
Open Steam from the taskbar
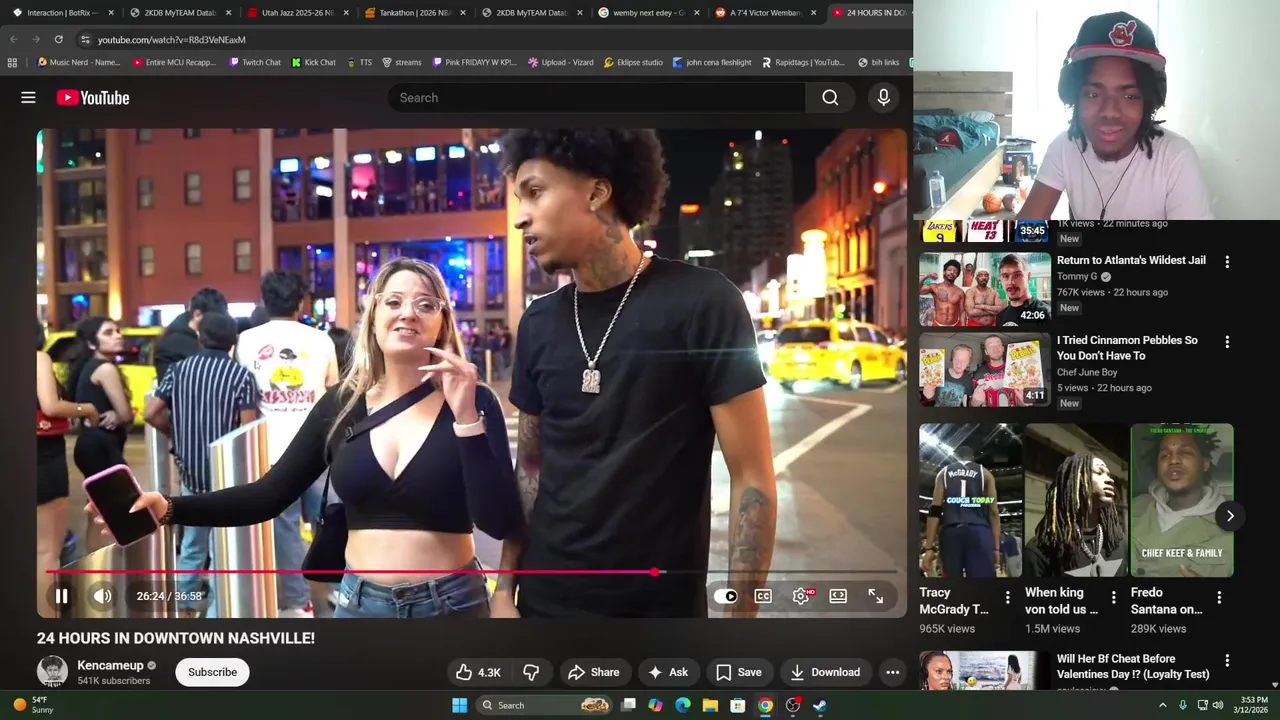coord(820,705)
